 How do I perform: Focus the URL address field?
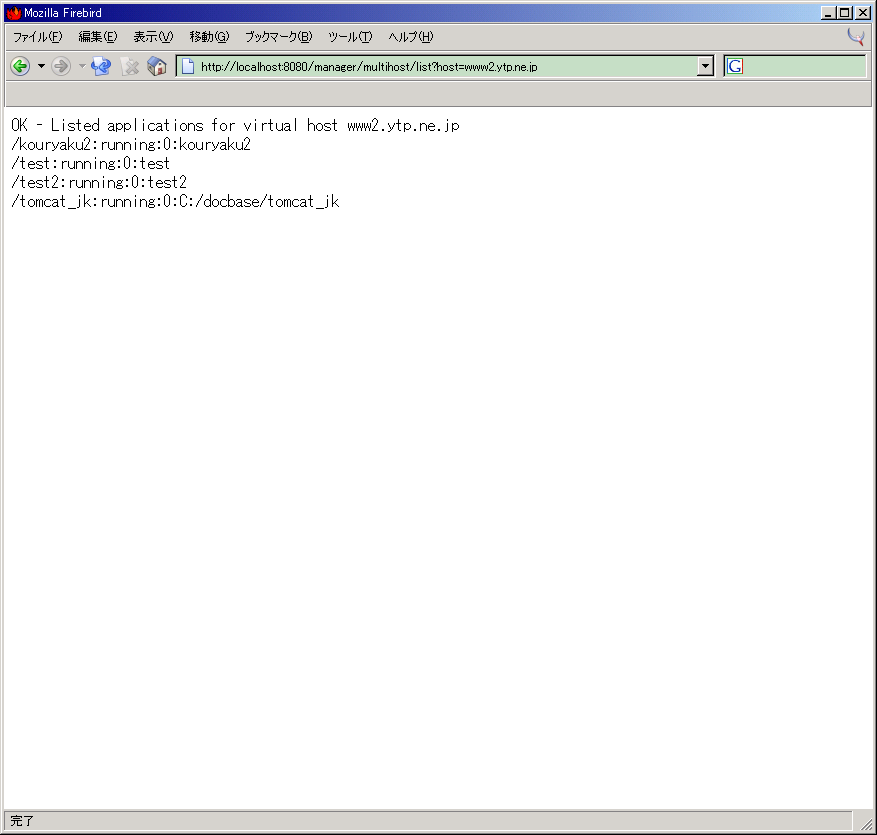click(x=447, y=67)
